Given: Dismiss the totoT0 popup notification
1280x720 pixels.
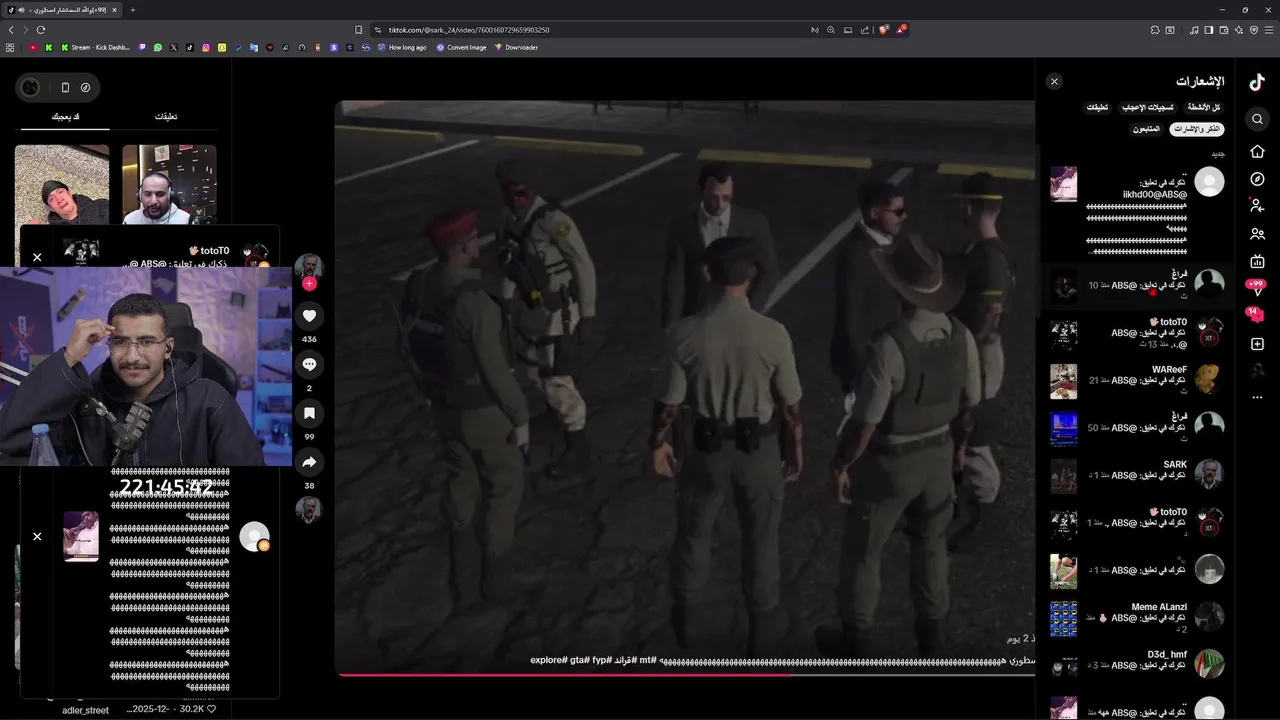Looking at the screenshot, I should pos(37,257).
